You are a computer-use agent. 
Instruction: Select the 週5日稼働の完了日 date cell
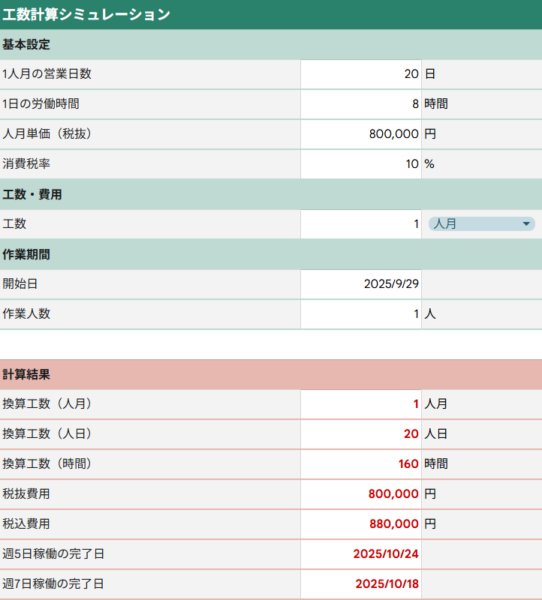click(x=361, y=554)
